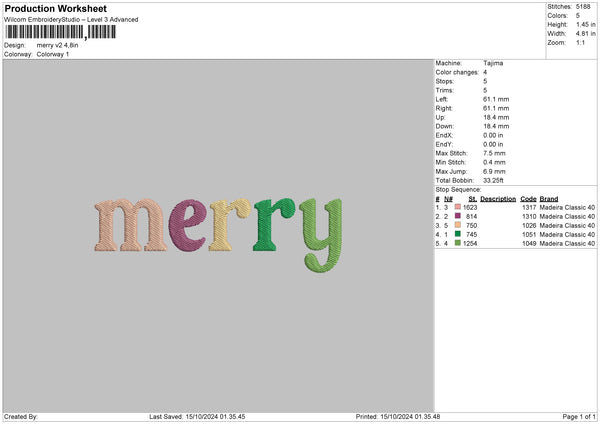600x424 pixels.
Task: Click stitch count '814' in stop row 2
Action: point(472,217)
